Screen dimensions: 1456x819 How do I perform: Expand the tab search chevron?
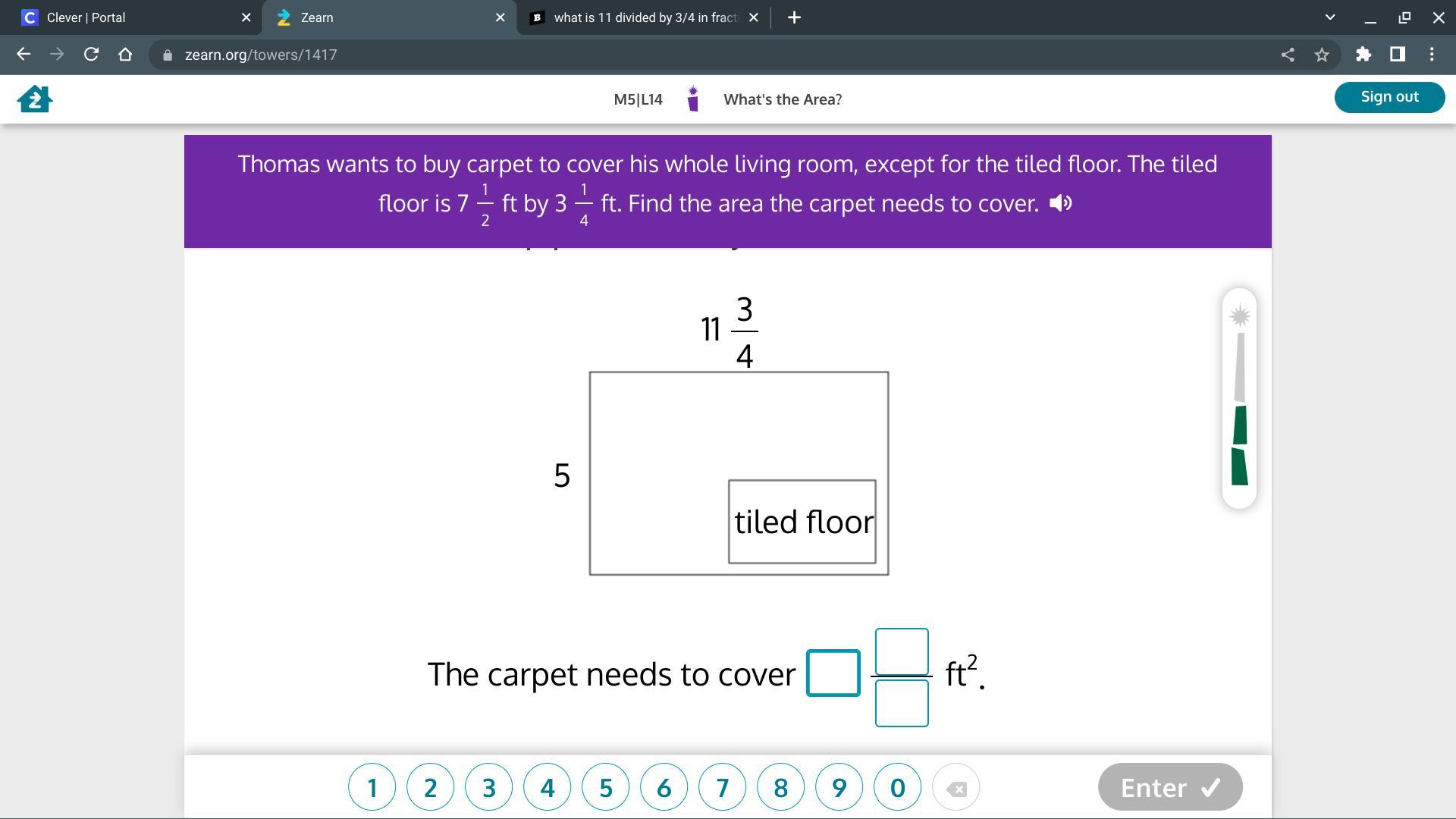1329,17
